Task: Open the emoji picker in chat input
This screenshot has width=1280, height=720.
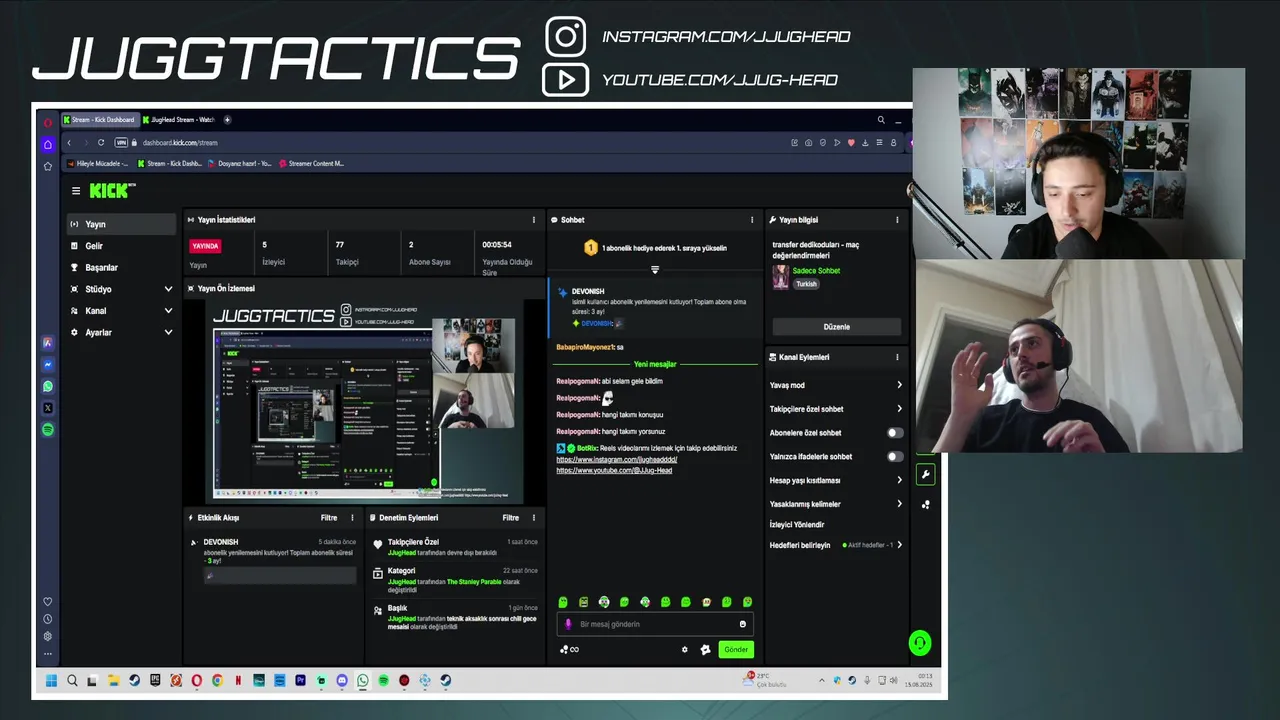Action: pos(742,624)
